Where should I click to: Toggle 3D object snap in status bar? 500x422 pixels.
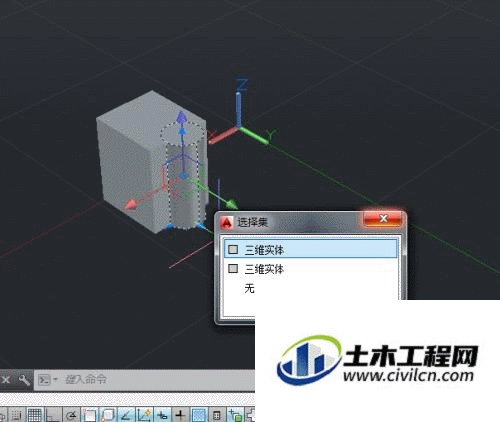click(108, 415)
